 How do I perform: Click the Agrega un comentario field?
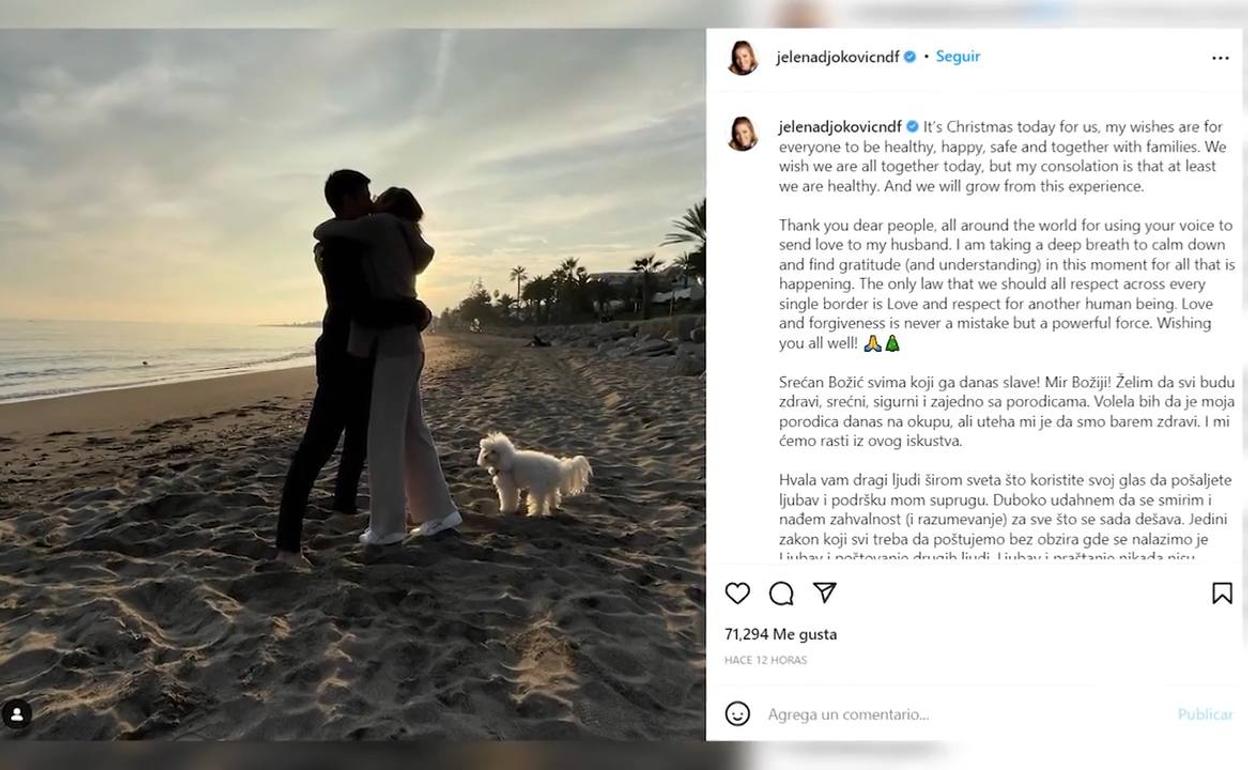[x=960, y=714]
